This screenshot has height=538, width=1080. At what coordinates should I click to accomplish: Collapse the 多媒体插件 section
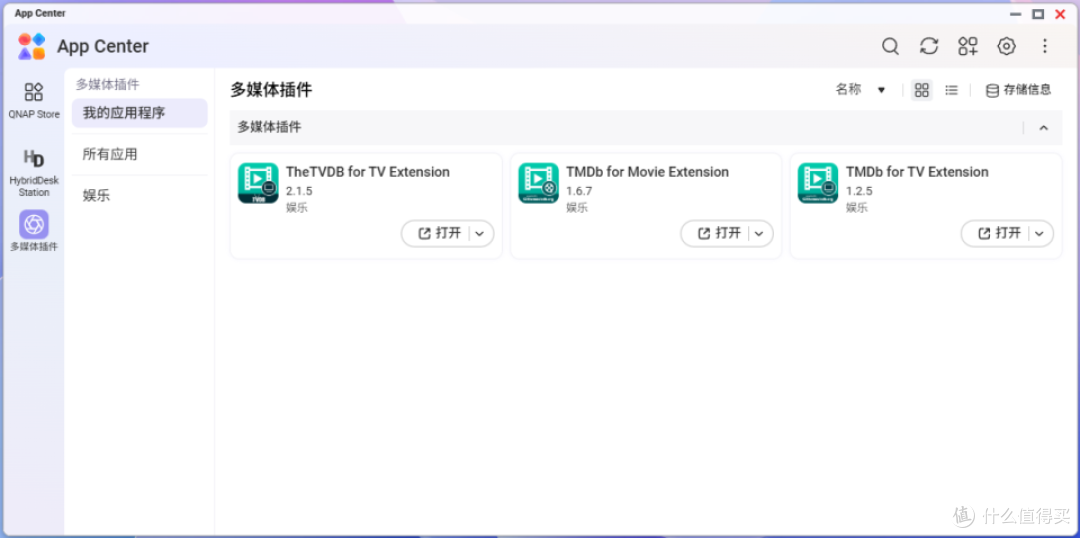coord(1043,127)
